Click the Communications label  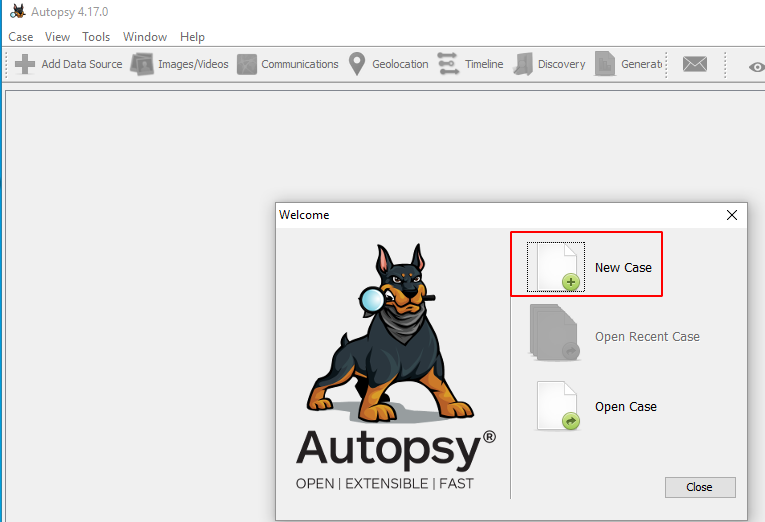(x=300, y=64)
